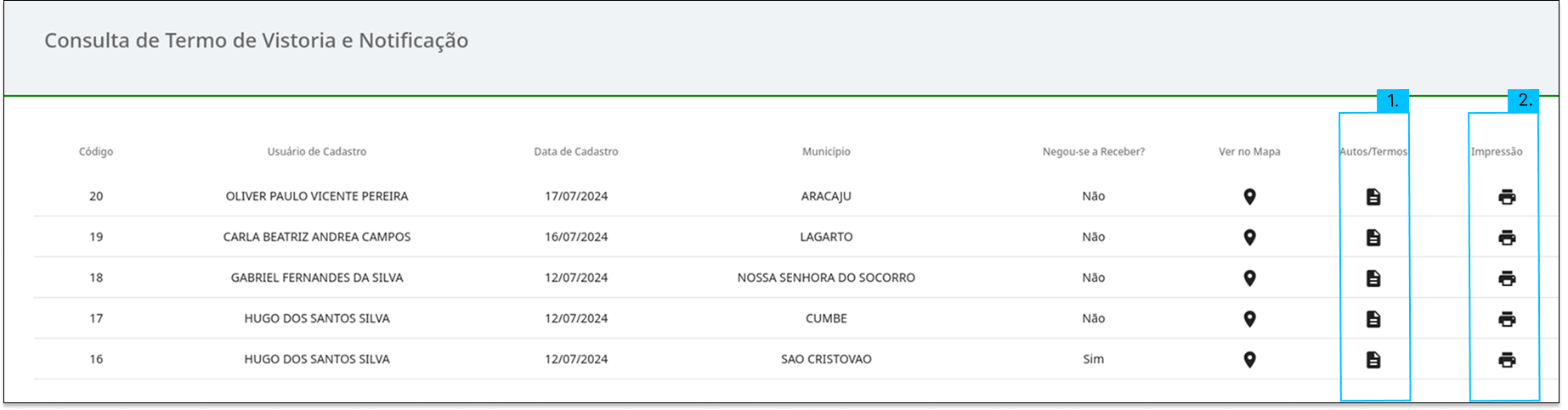Viewport: 1568px width, 410px height.
Task: Print the Cumbe record code 17
Action: (1507, 319)
